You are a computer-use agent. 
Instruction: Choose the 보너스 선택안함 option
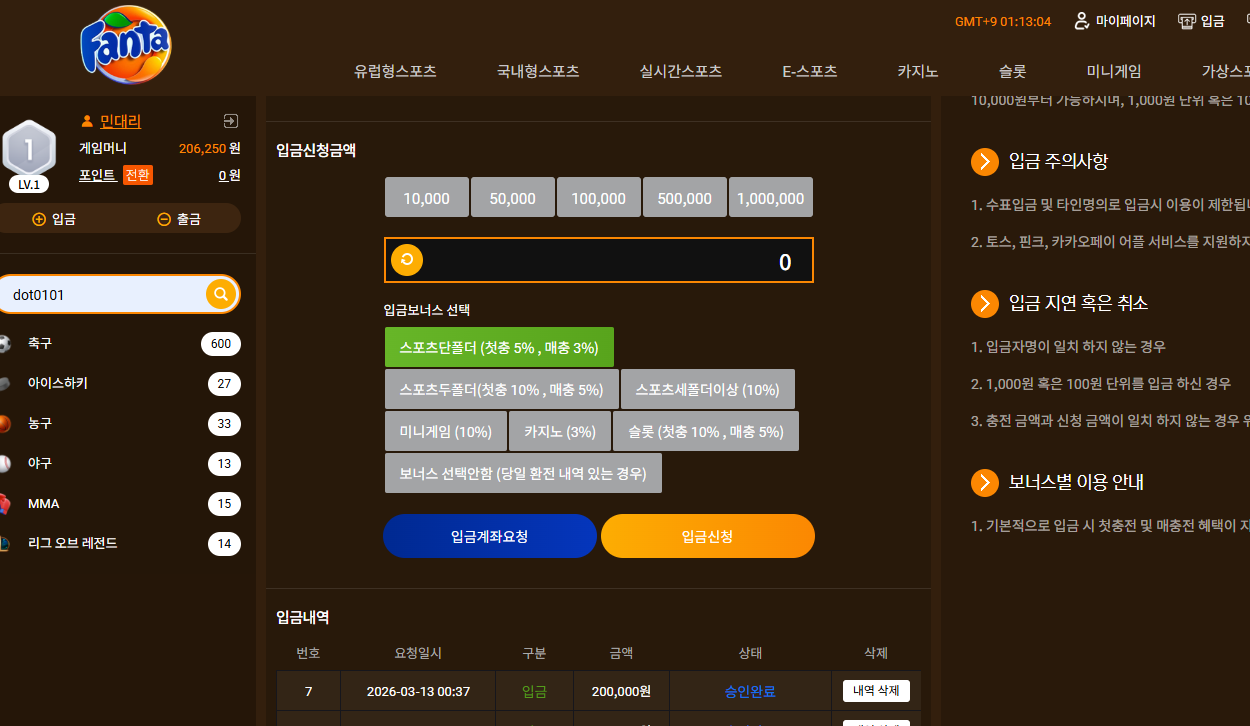pos(523,473)
